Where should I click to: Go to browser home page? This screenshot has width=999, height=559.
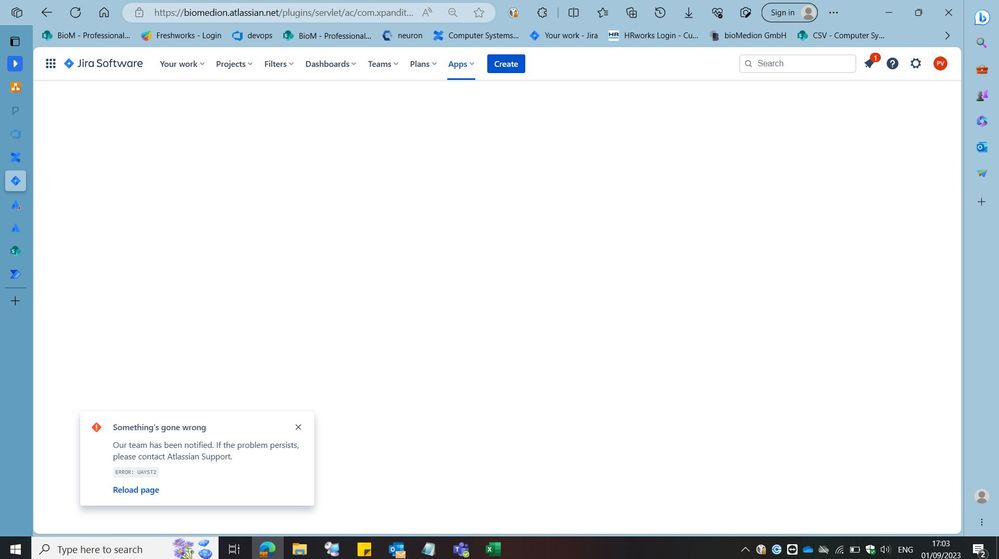[x=104, y=13]
